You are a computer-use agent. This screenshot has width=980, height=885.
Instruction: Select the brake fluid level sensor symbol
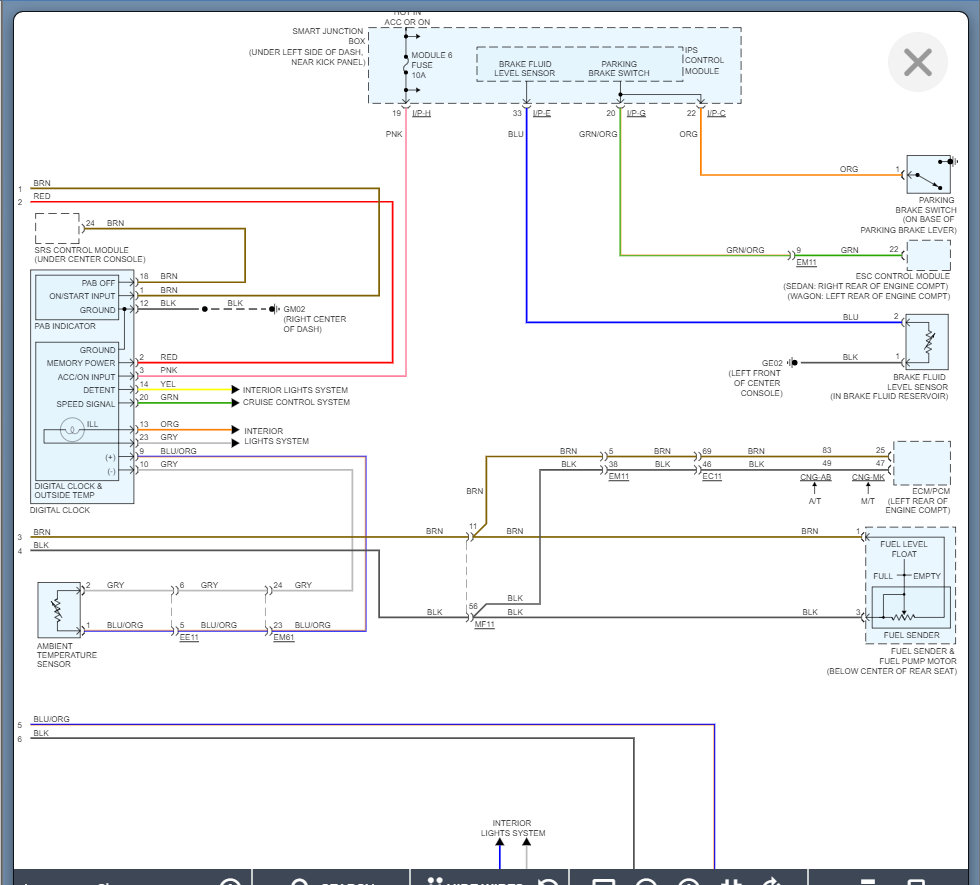tap(928, 341)
